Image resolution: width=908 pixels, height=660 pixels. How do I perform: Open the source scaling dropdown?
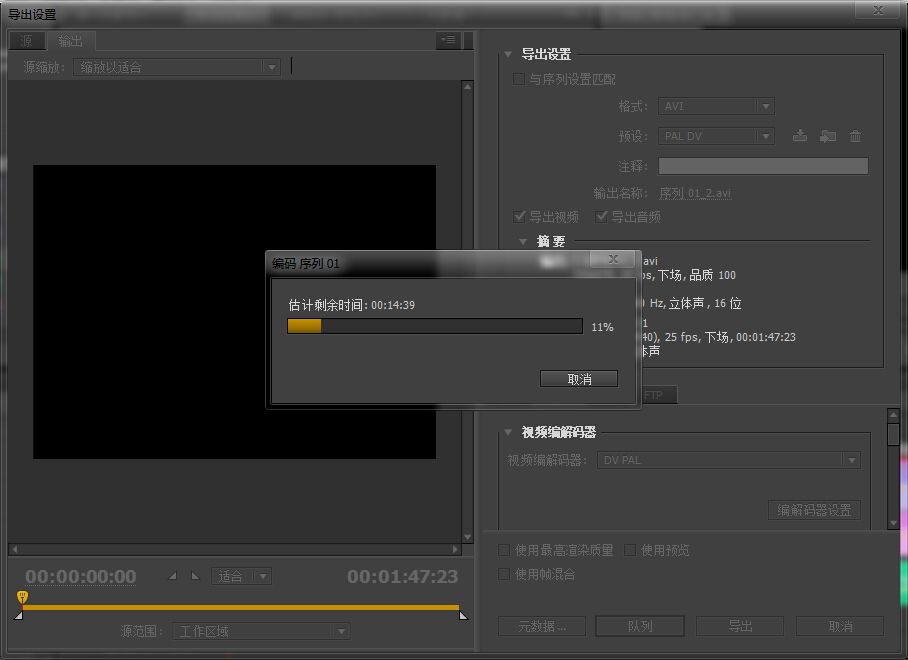tap(177, 67)
